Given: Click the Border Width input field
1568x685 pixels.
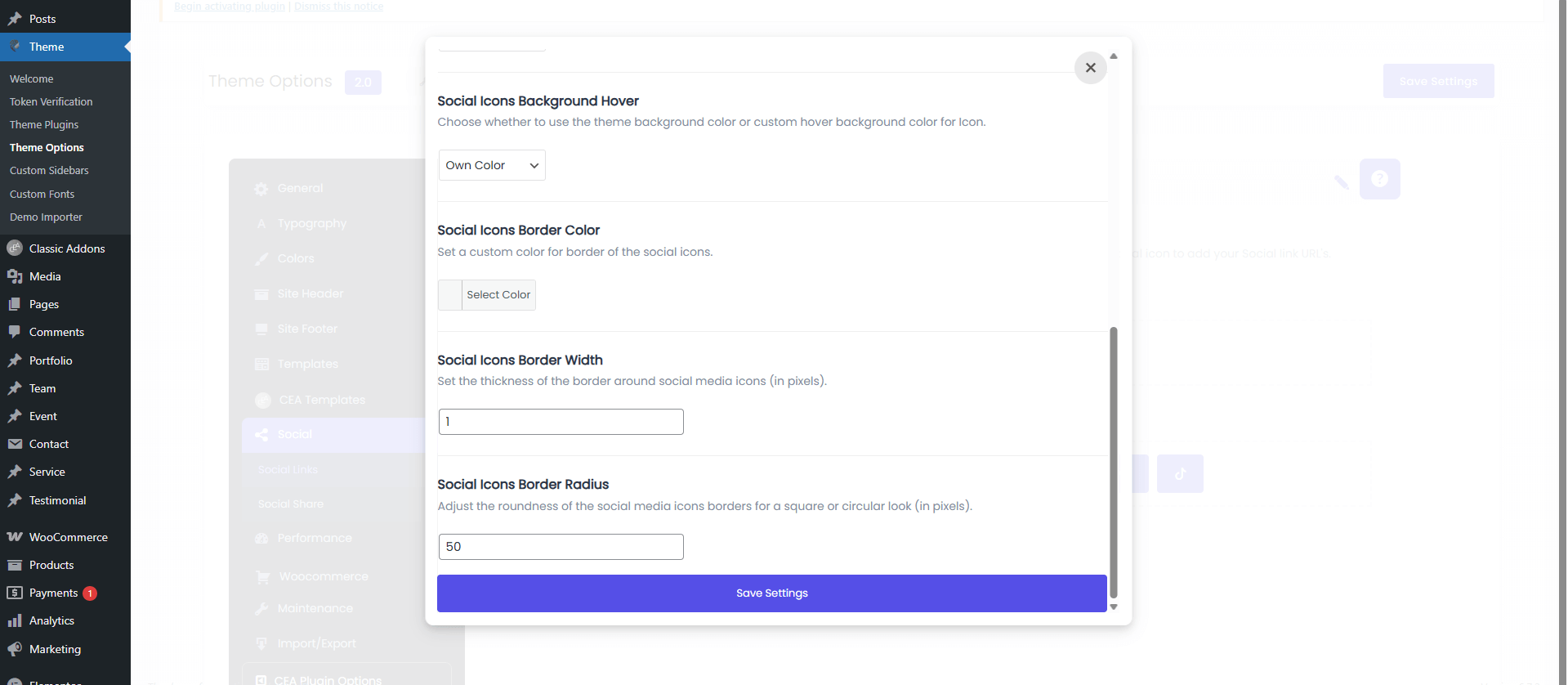Looking at the screenshot, I should click(x=561, y=422).
